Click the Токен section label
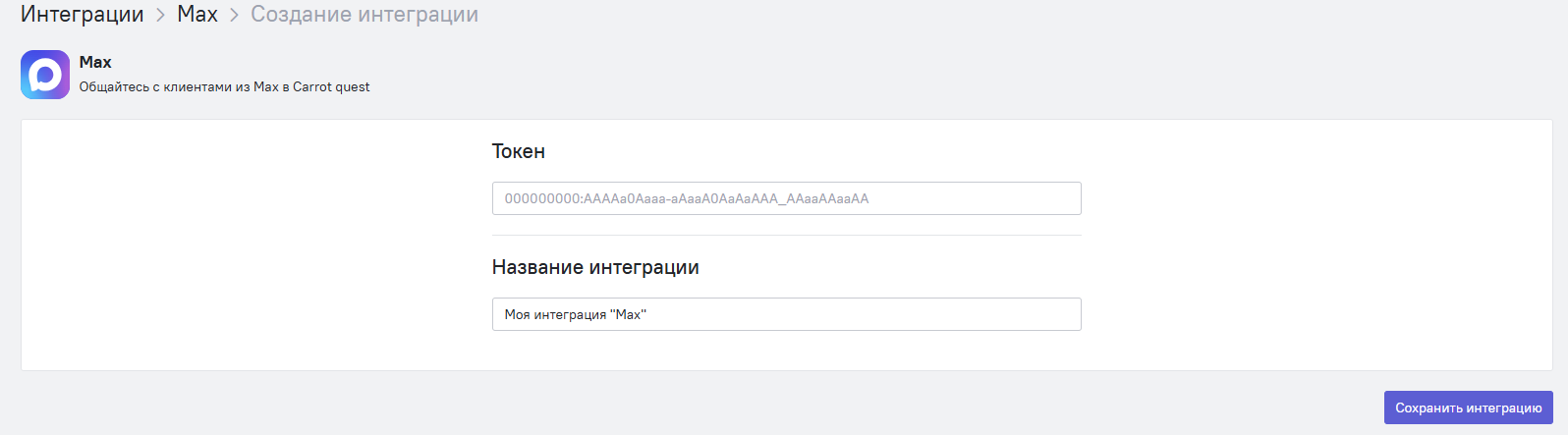The width and height of the screenshot is (1568, 435). (519, 151)
